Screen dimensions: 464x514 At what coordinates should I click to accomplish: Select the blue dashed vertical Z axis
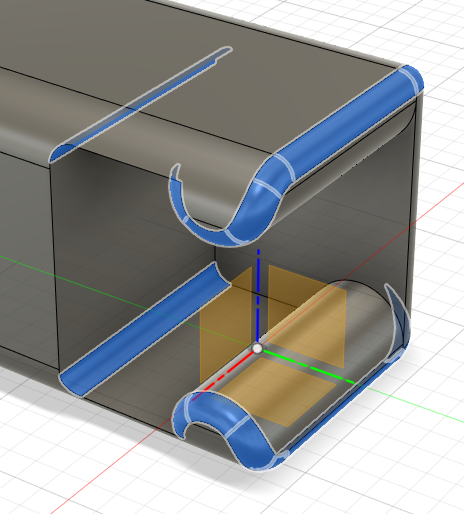pyautogui.click(x=258, y=295)
